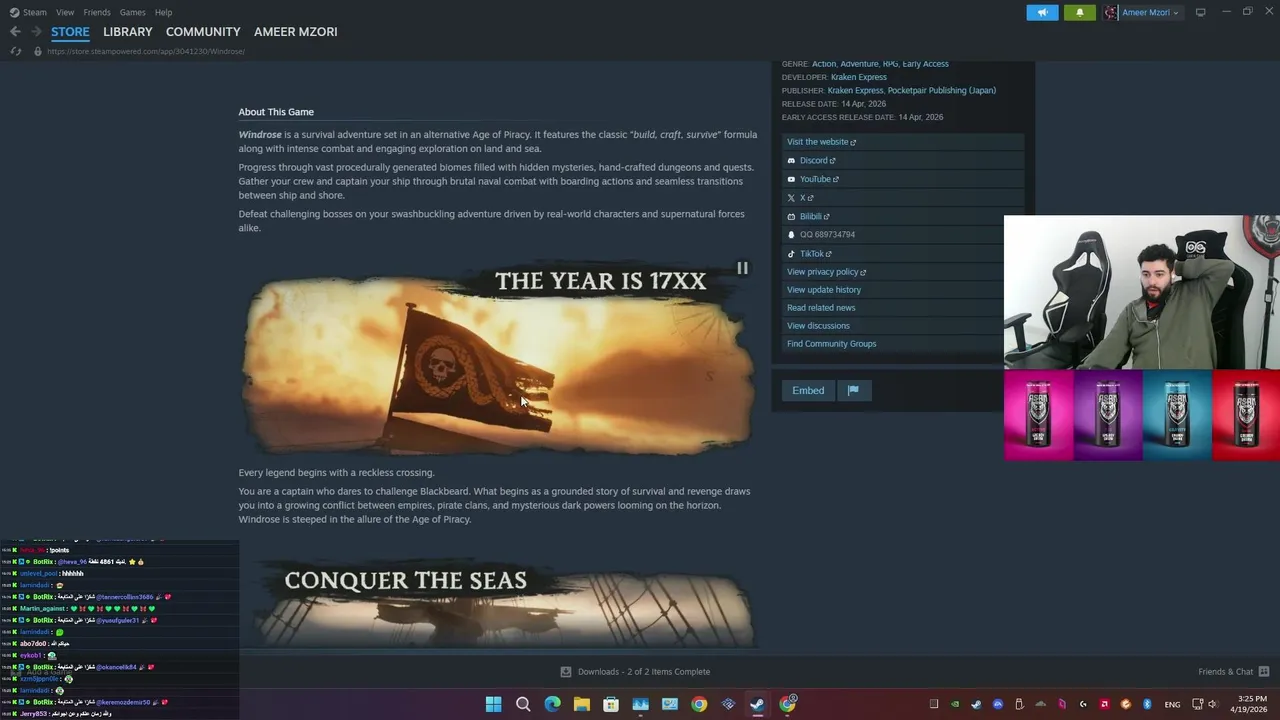1280x720 pixels.
Task: Open developer Kraken Express link
Action: pos(858,77)
